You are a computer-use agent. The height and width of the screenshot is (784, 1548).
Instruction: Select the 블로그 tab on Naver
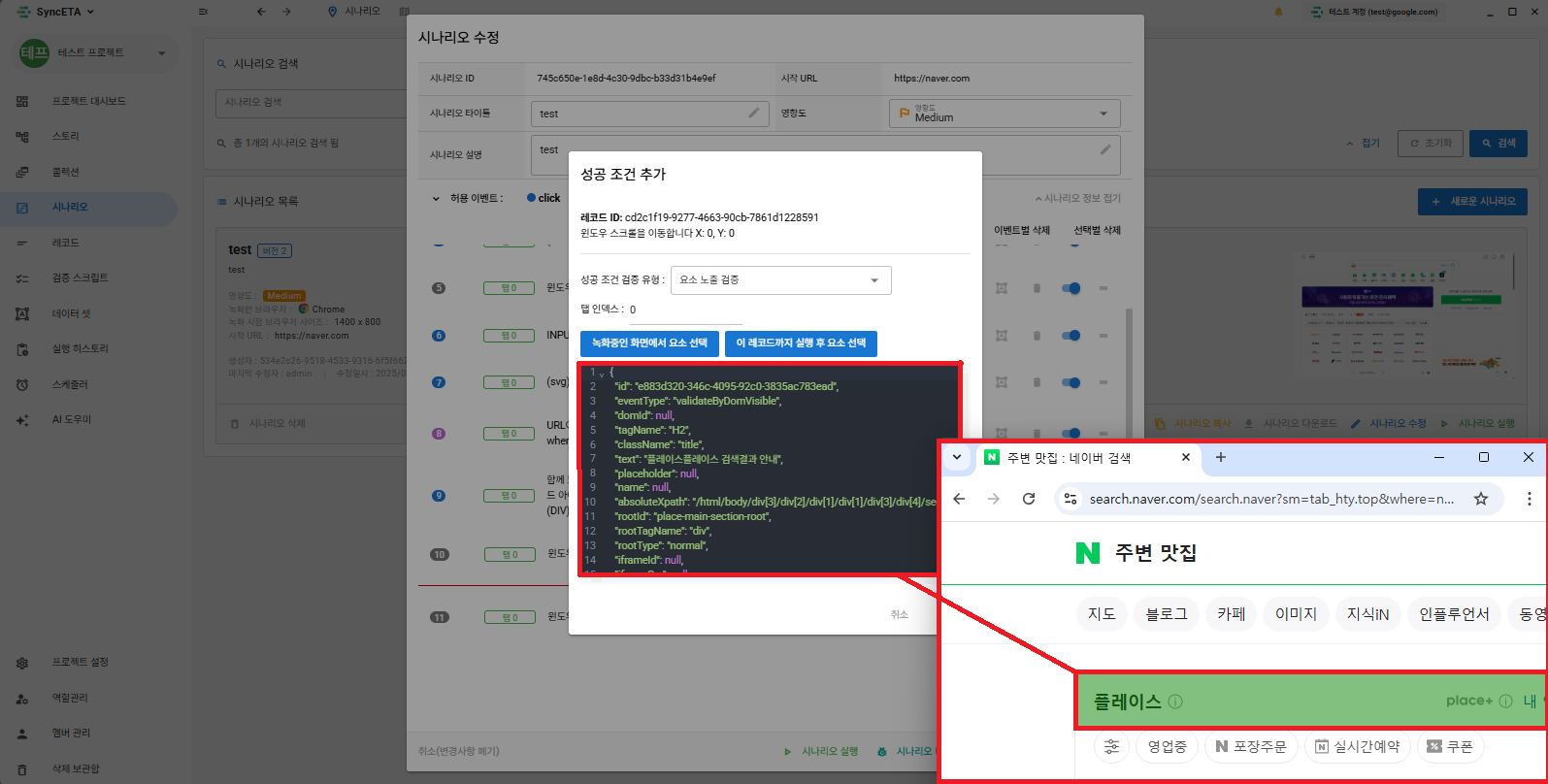click(1167, 614)
